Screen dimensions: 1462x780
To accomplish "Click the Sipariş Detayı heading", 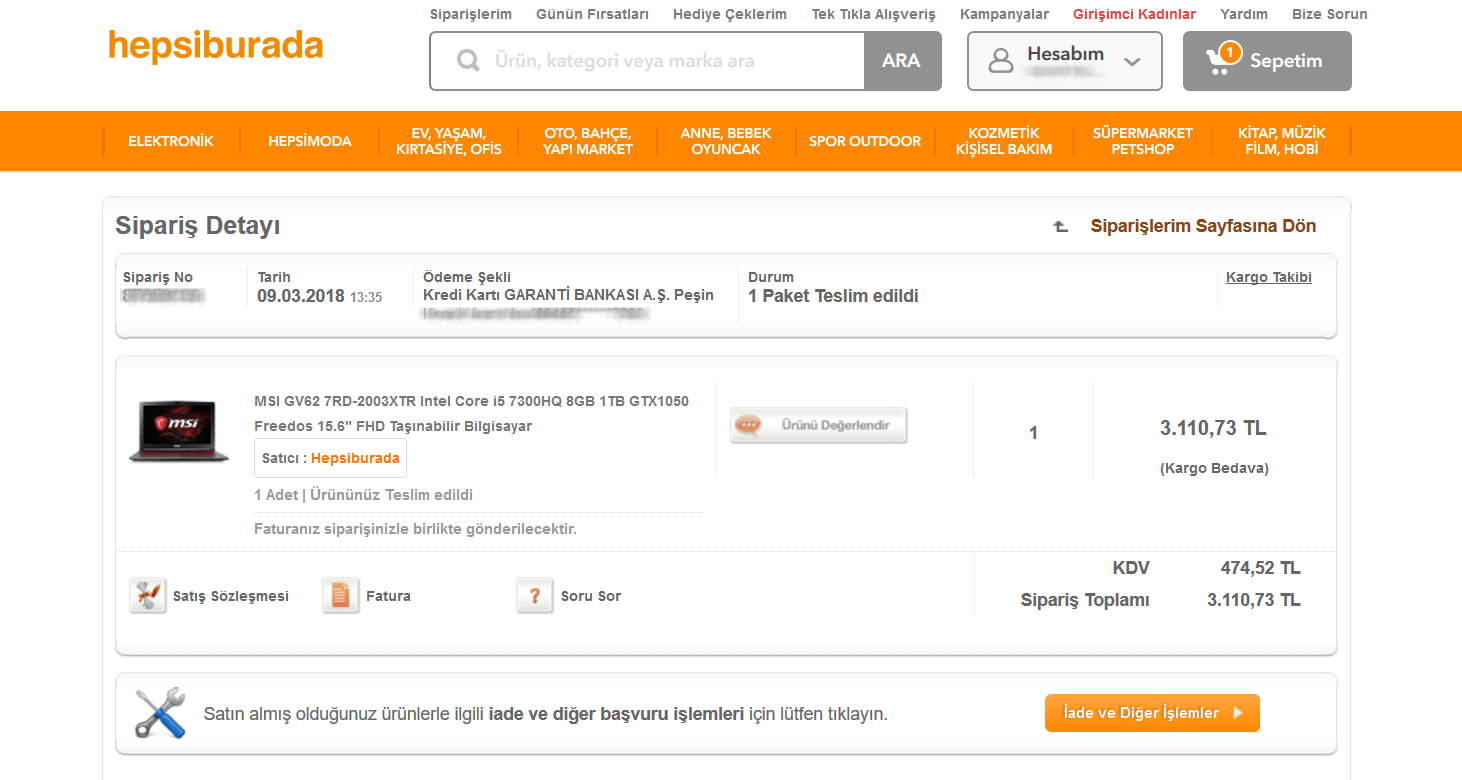I will tap(198, 226).
